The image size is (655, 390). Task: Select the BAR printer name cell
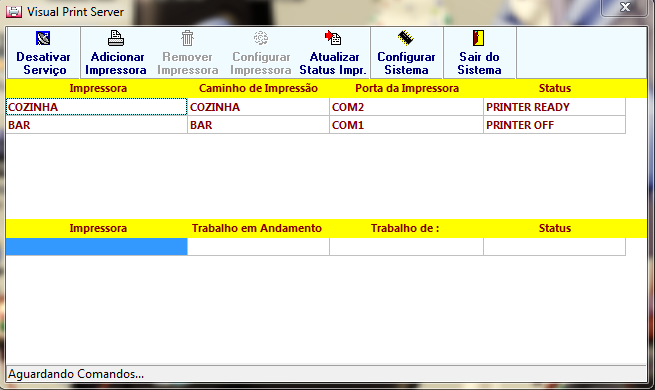pos(96,125)
